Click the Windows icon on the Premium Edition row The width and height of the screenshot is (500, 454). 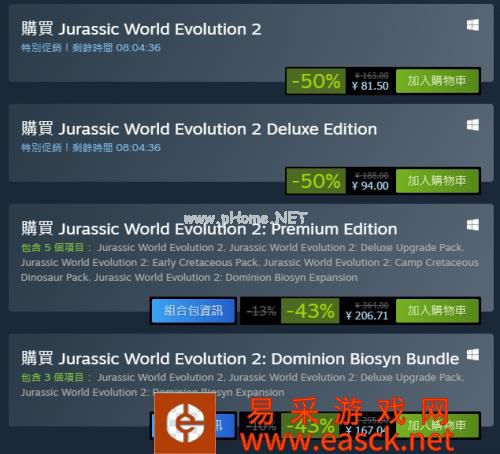coord(473,225)
